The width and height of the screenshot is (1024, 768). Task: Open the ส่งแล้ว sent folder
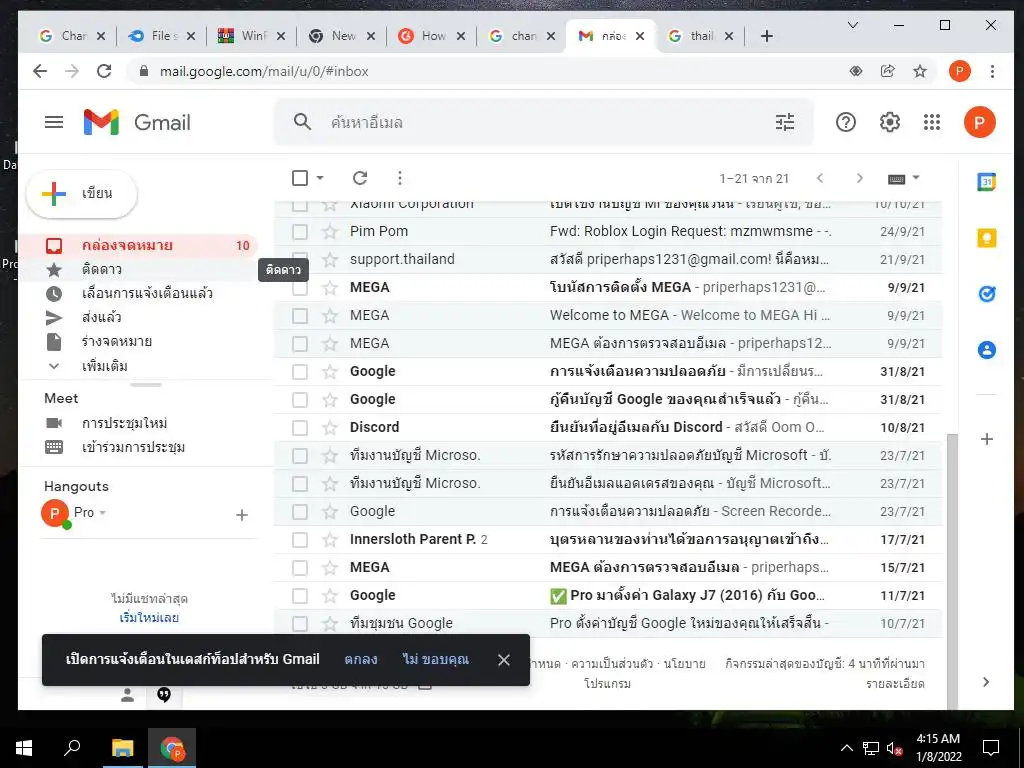pos(138,317)
